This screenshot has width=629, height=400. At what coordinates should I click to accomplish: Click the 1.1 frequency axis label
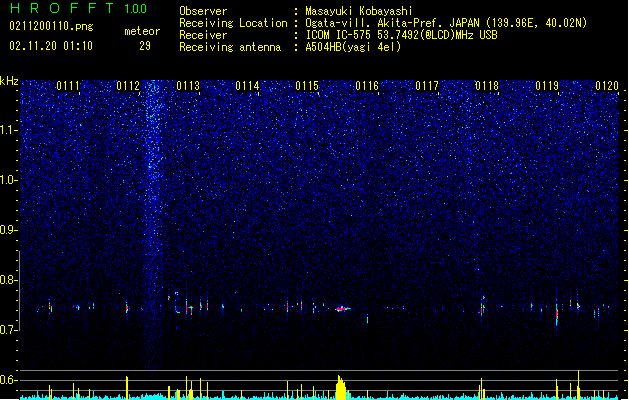(9, 130)
